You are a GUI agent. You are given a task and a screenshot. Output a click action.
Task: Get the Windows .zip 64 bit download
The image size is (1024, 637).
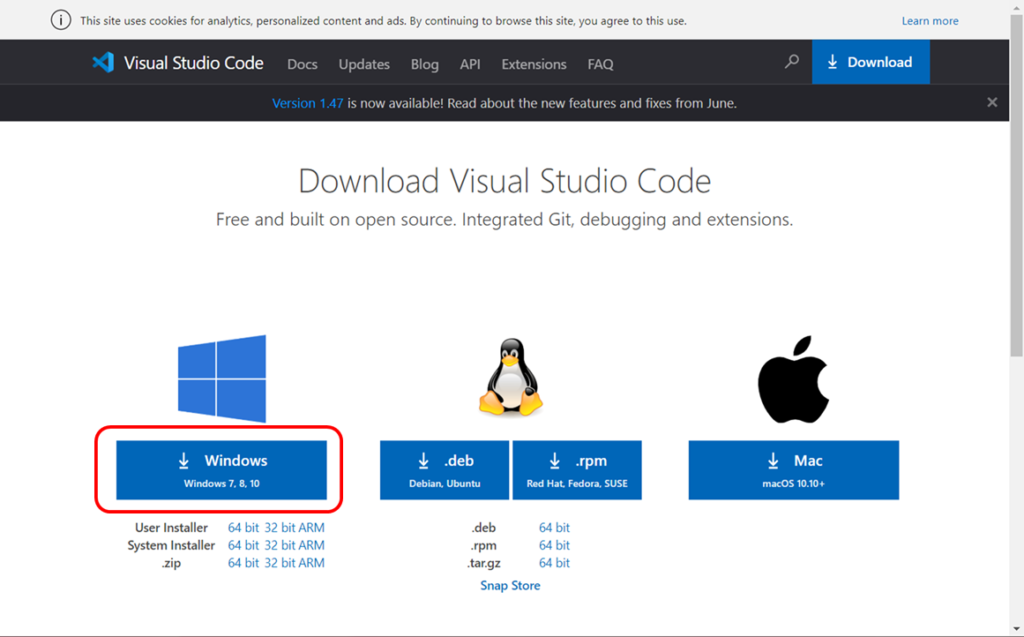pos(243,563)
